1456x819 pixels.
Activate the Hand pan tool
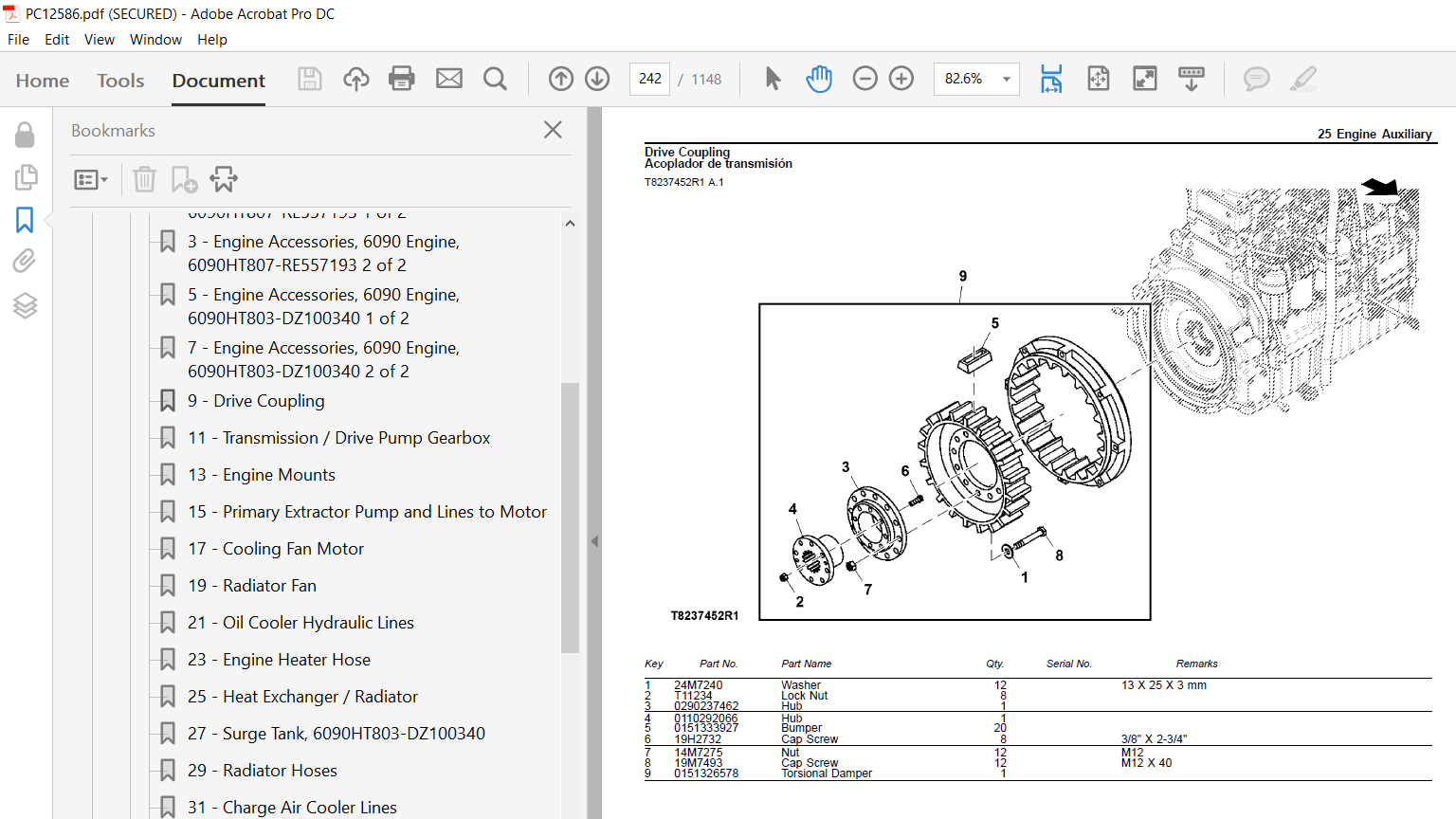click(819, 79)
